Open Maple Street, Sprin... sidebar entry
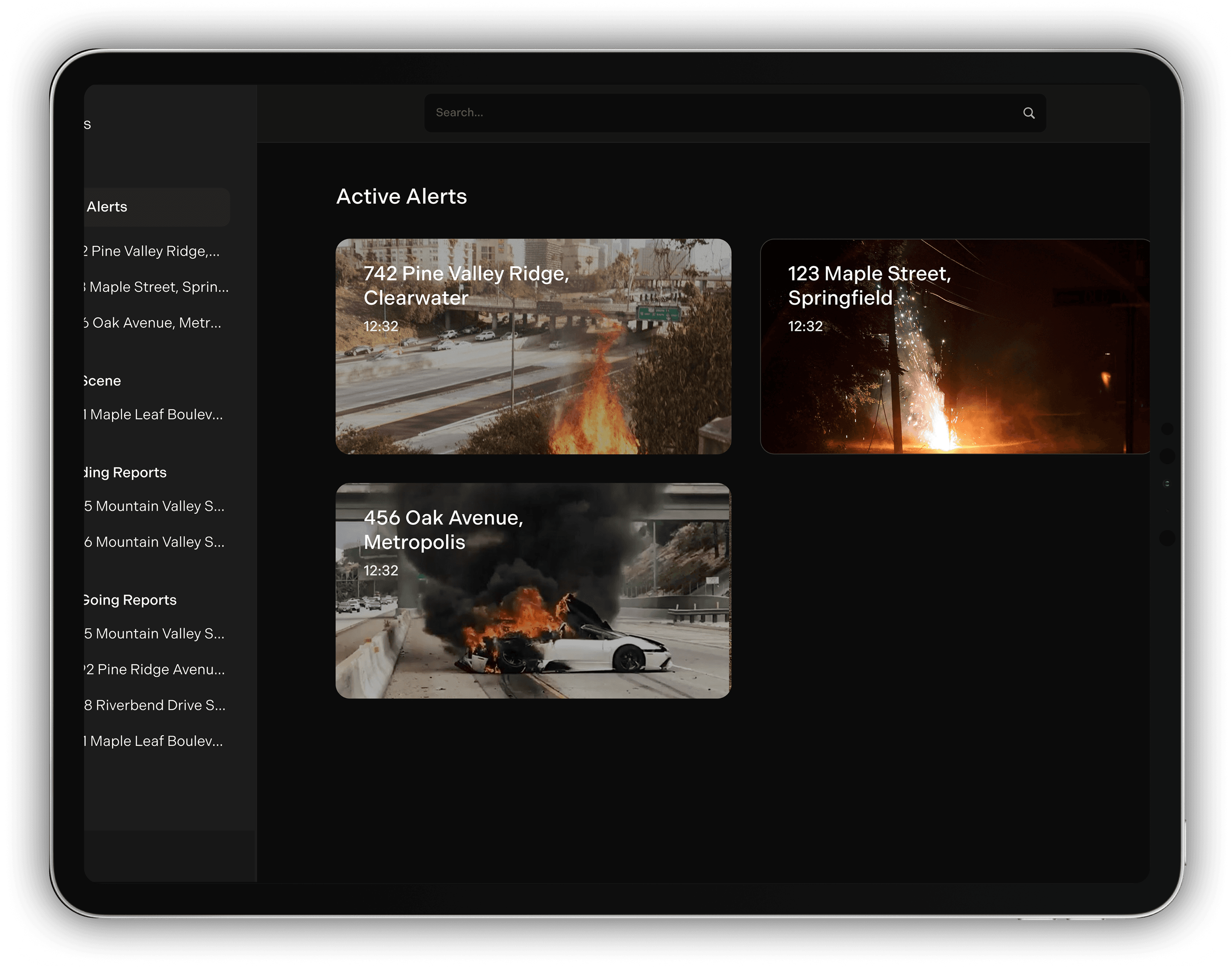Image resolution: width=1232 pixels, height=967 pixels. pyautogui.click(x=157, y=287)
